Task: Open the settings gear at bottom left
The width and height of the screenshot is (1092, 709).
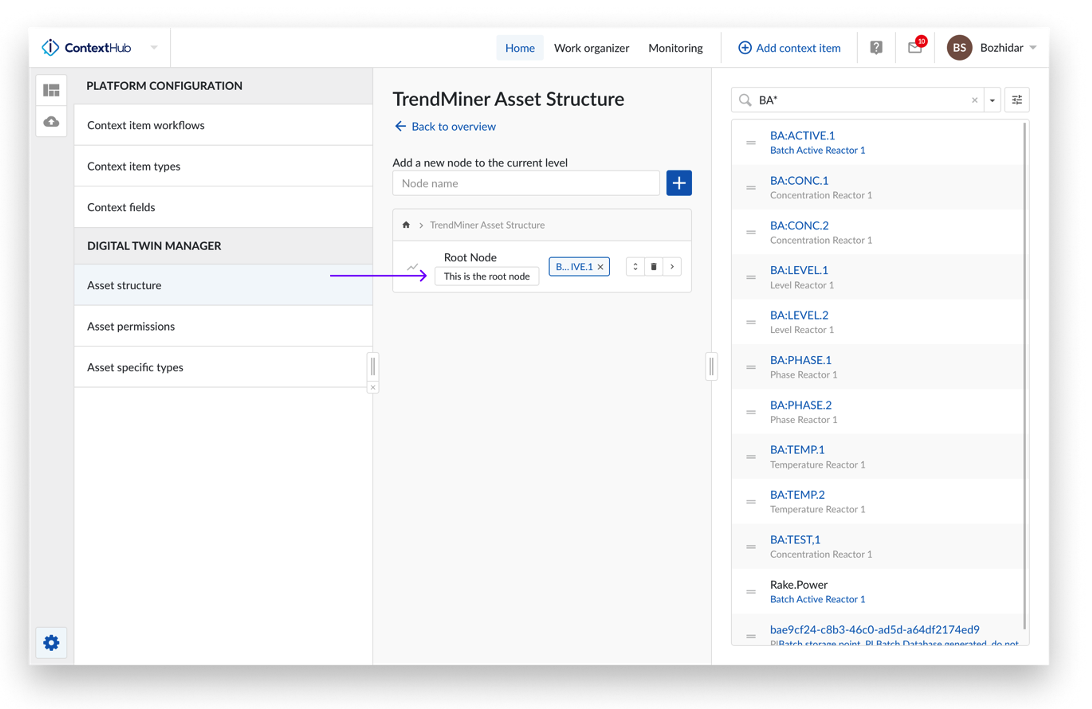Action: (52, 643)
